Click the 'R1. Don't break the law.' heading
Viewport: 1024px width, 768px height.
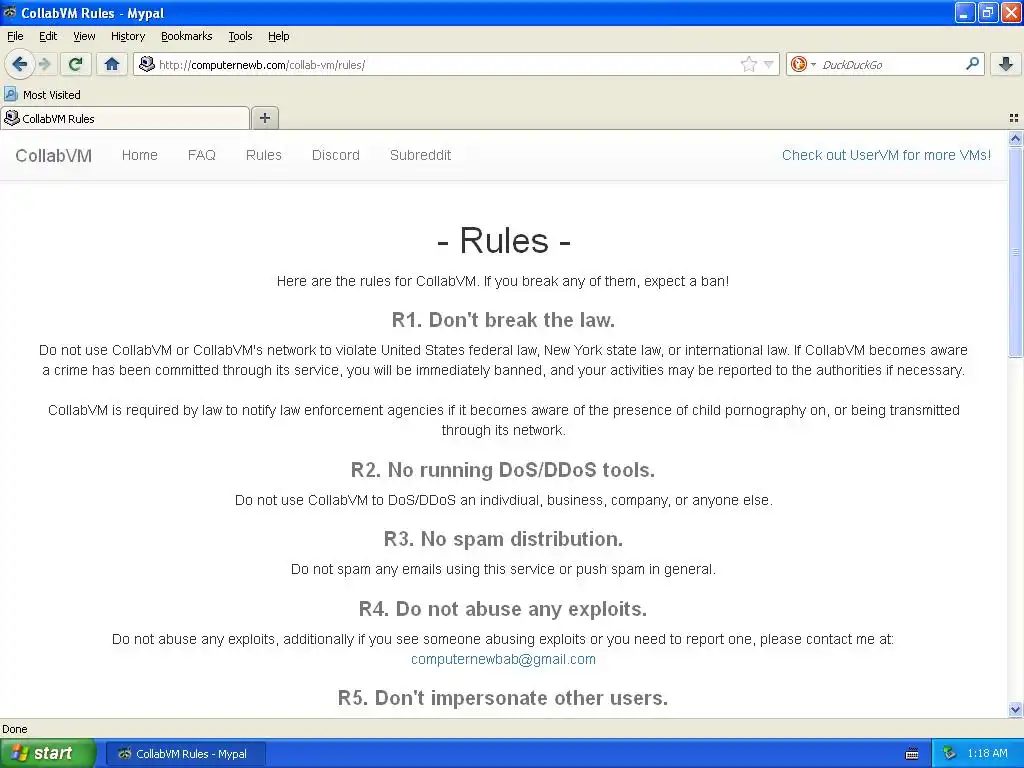(504, 320)
